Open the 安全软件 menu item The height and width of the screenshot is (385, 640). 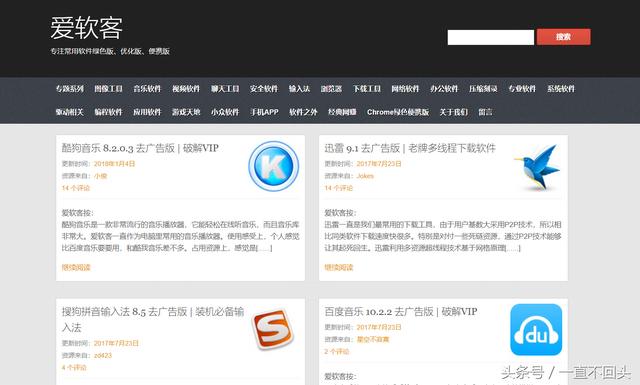point(264,89)
